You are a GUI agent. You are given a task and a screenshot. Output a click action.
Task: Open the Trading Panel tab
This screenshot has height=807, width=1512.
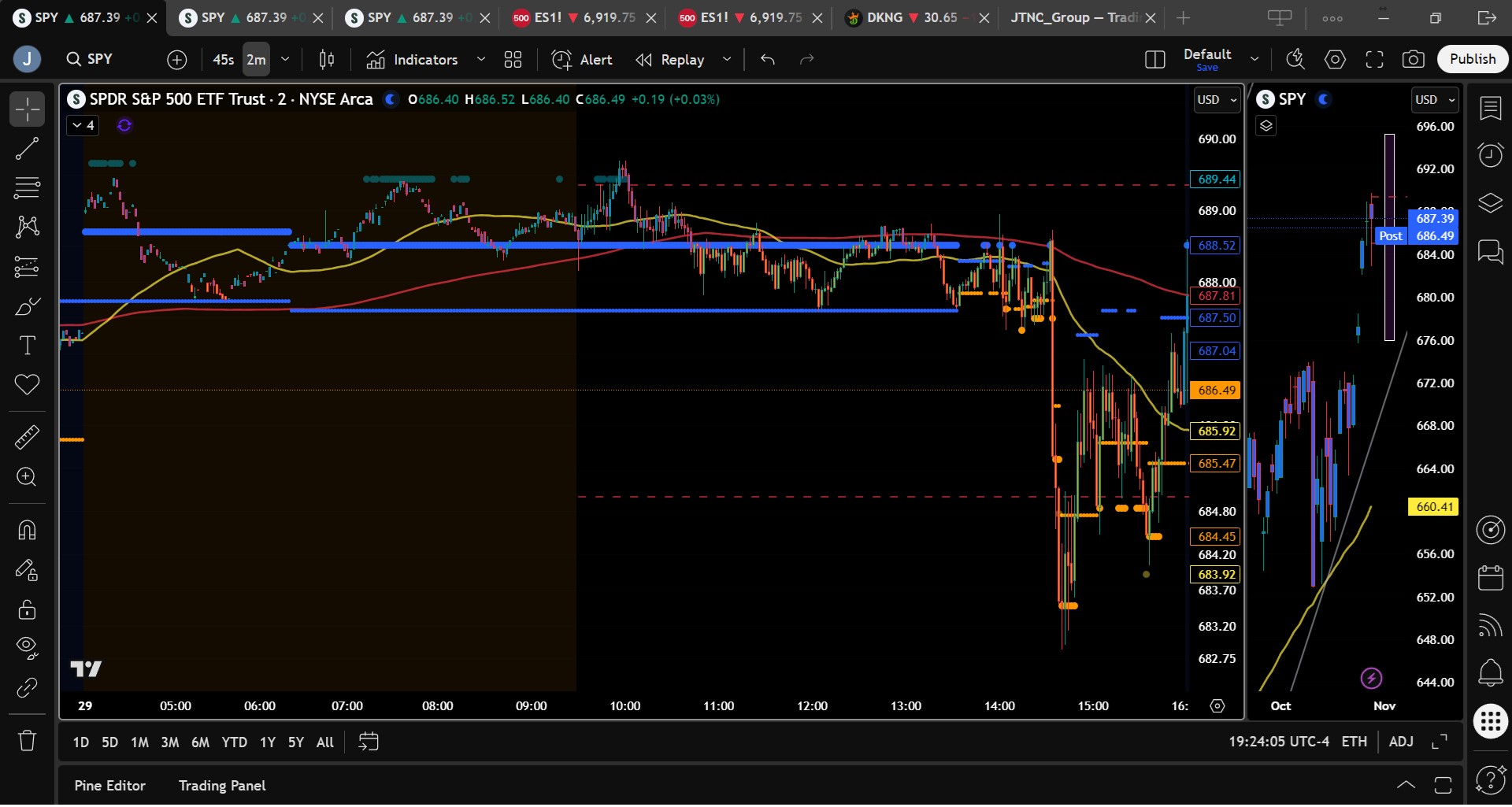222,786
